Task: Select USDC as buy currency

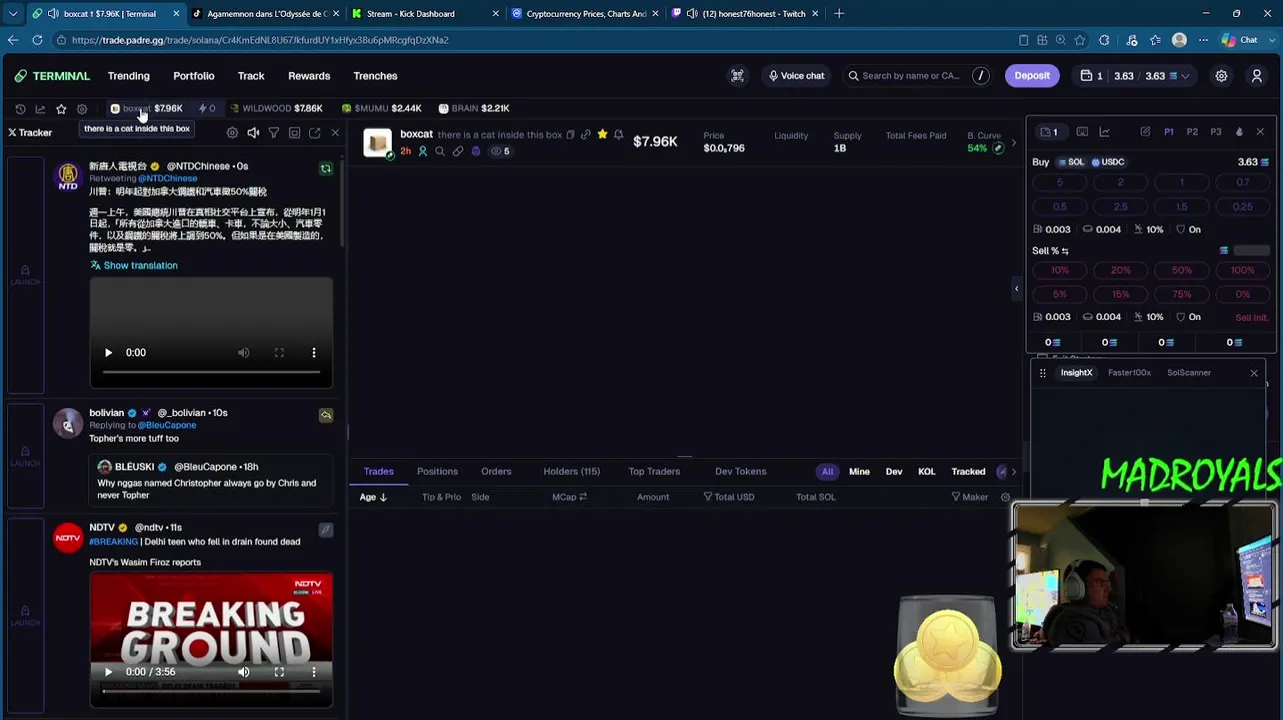Action: pos(1108,162)
